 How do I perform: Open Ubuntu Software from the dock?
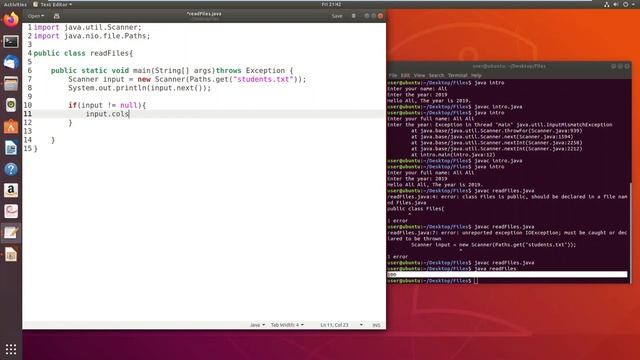click(x=11, y=127)
